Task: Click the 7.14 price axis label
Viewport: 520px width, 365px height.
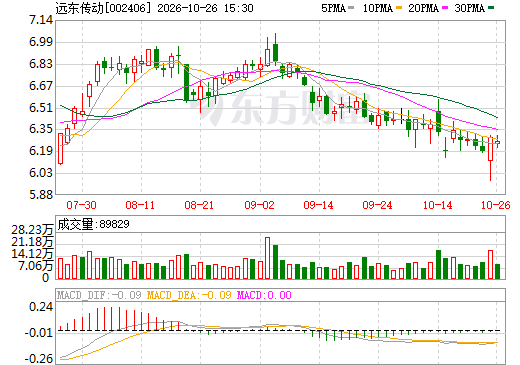Action: pos(41,20)
